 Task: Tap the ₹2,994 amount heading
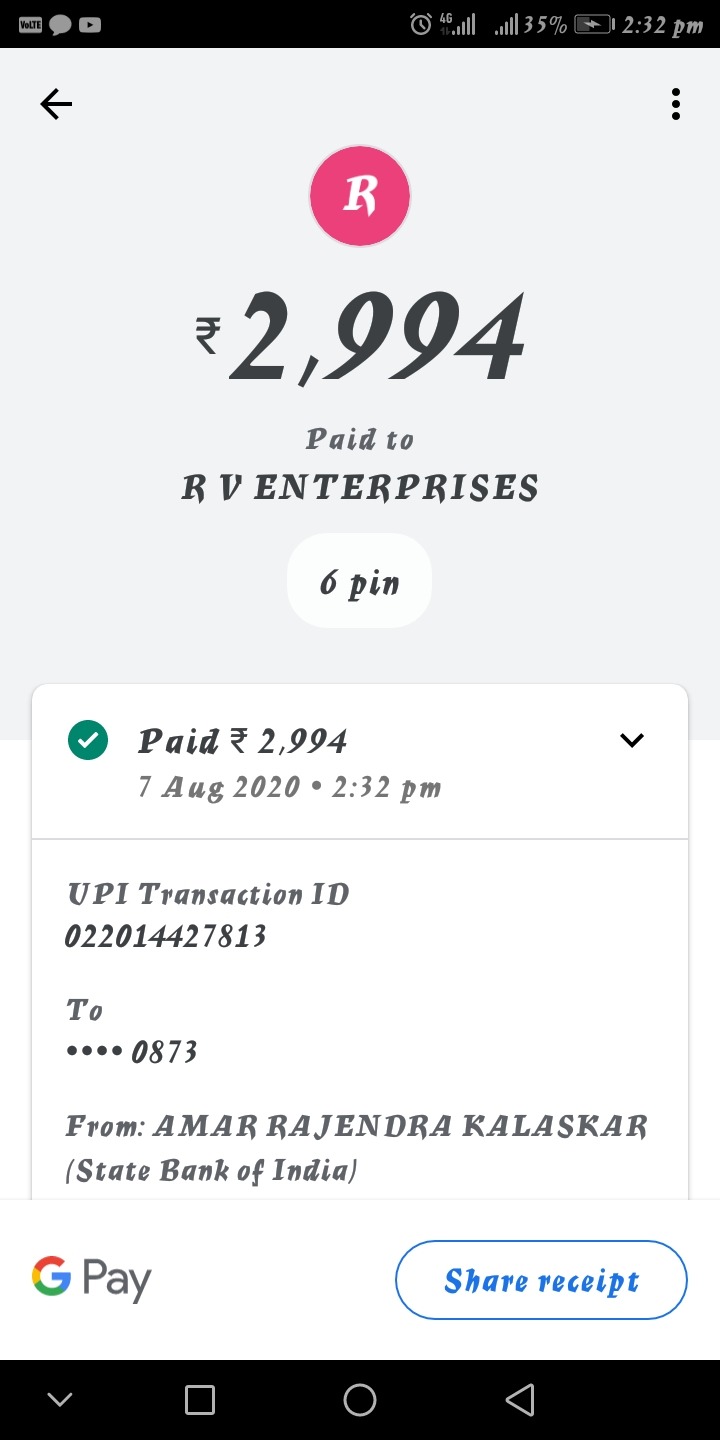pos(360,338)
